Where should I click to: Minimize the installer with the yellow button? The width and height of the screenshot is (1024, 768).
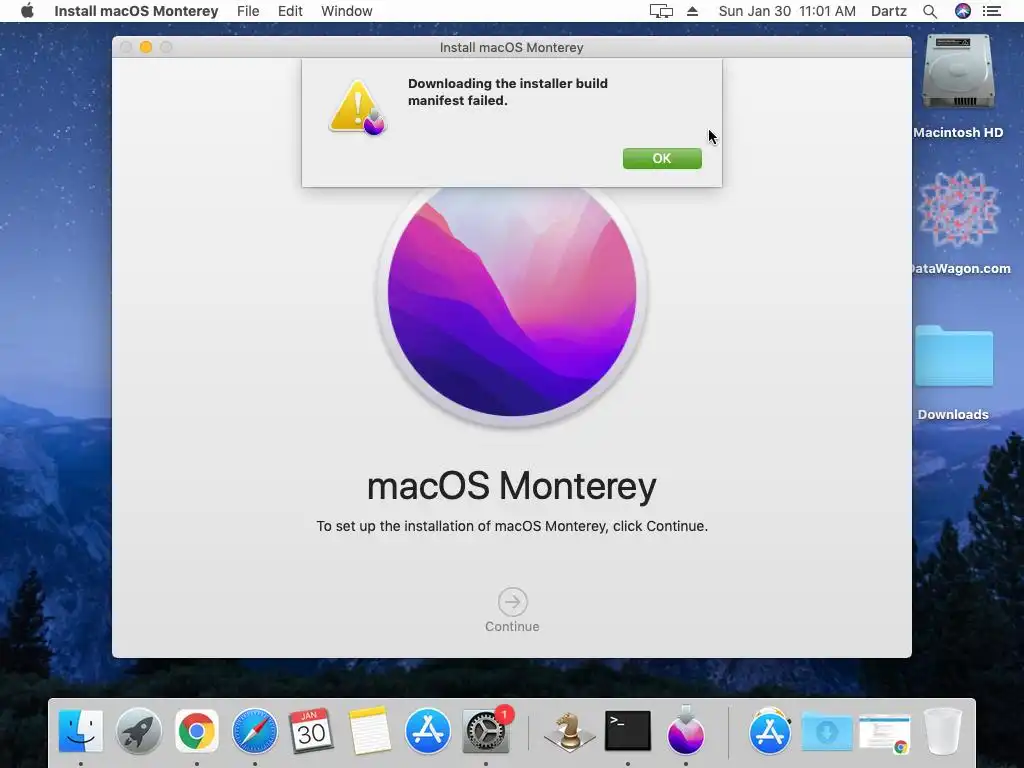pos(146,47)
